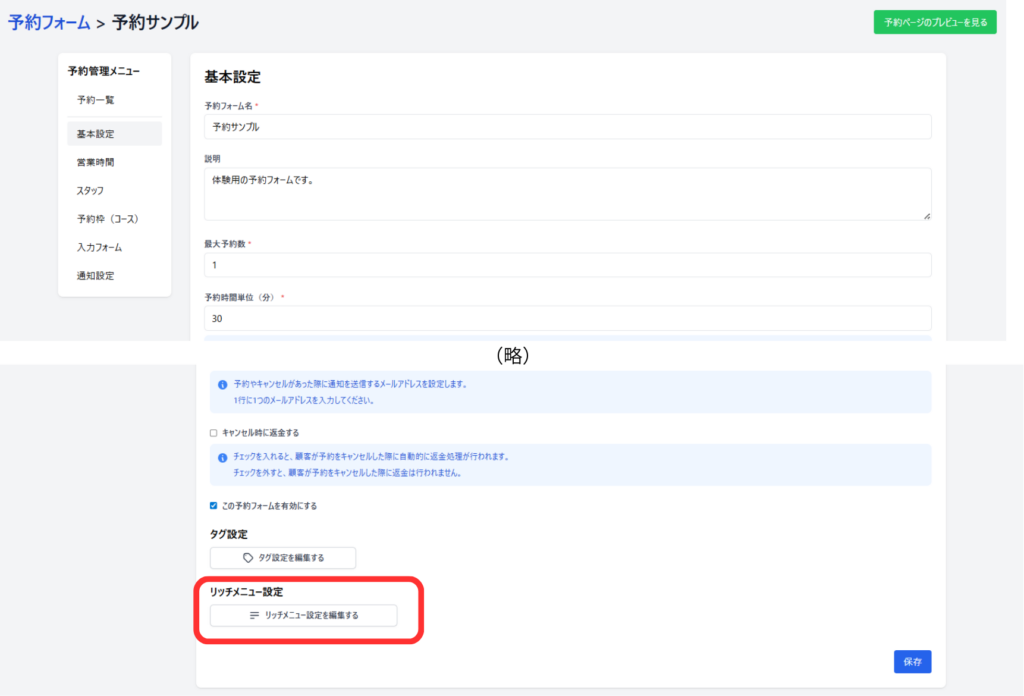This screenshot has height=696, width=1024.
Task: Open 入力フォーム from the sidebar
Action: coord(99,247)
